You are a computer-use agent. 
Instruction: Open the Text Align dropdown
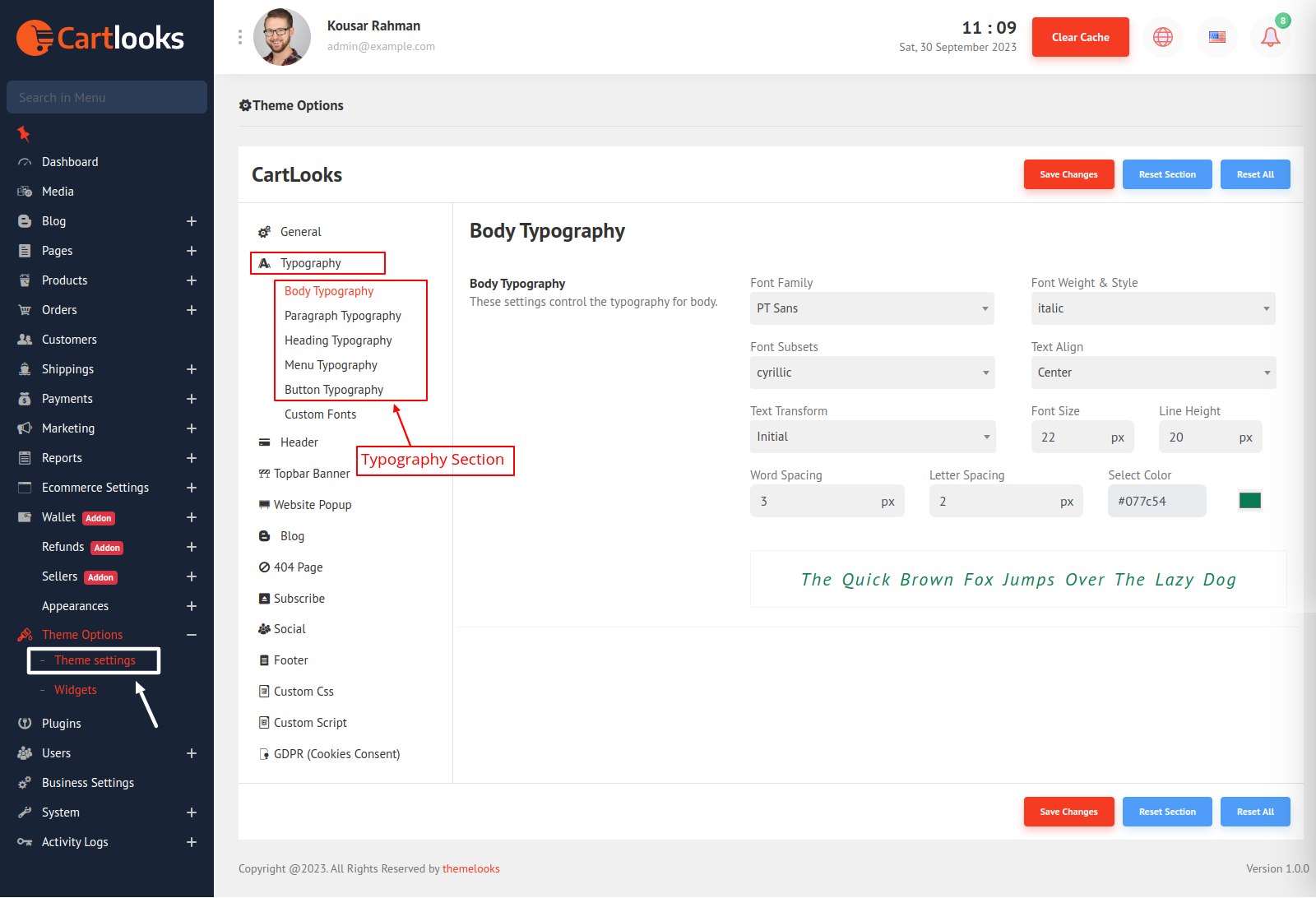1152,373
